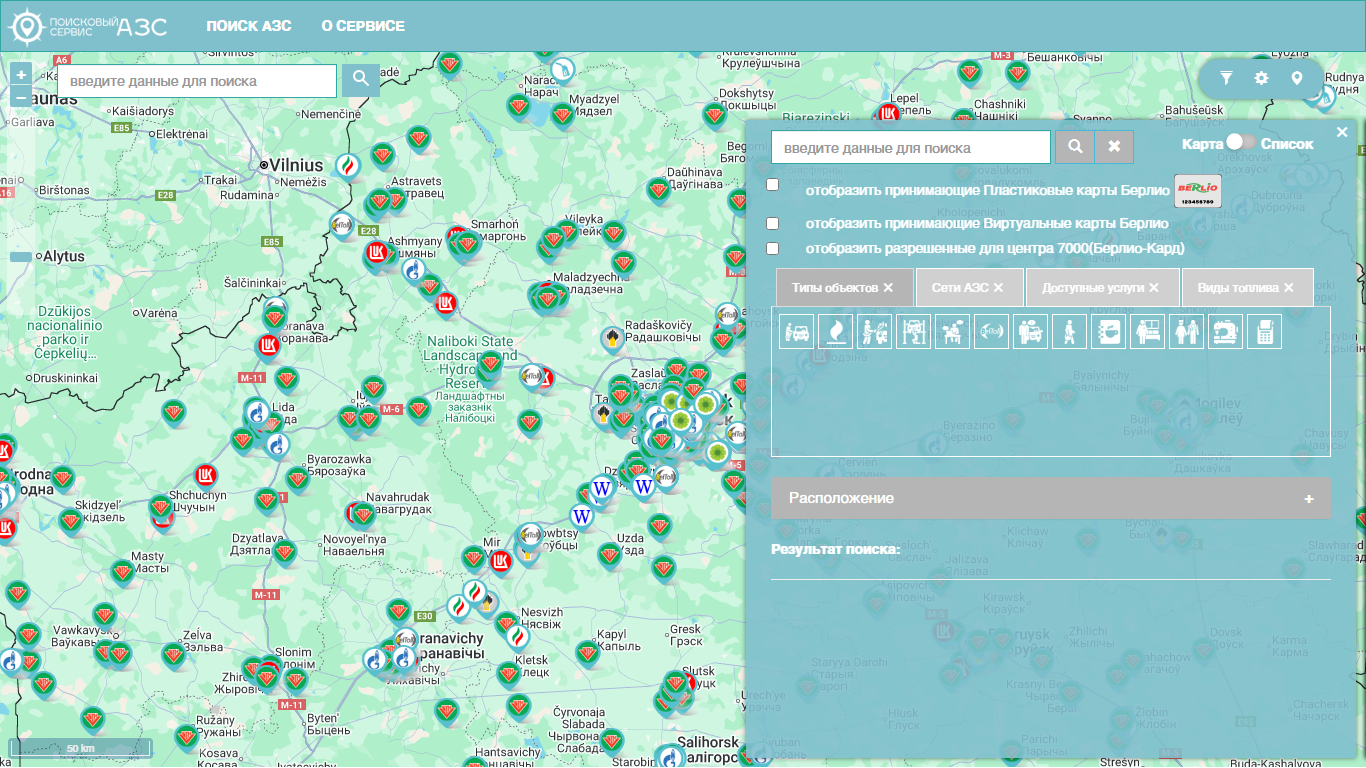Open the ПОИСК АЗС menu item
Viewport: 1366px width, 768px height.
(249, 26)
